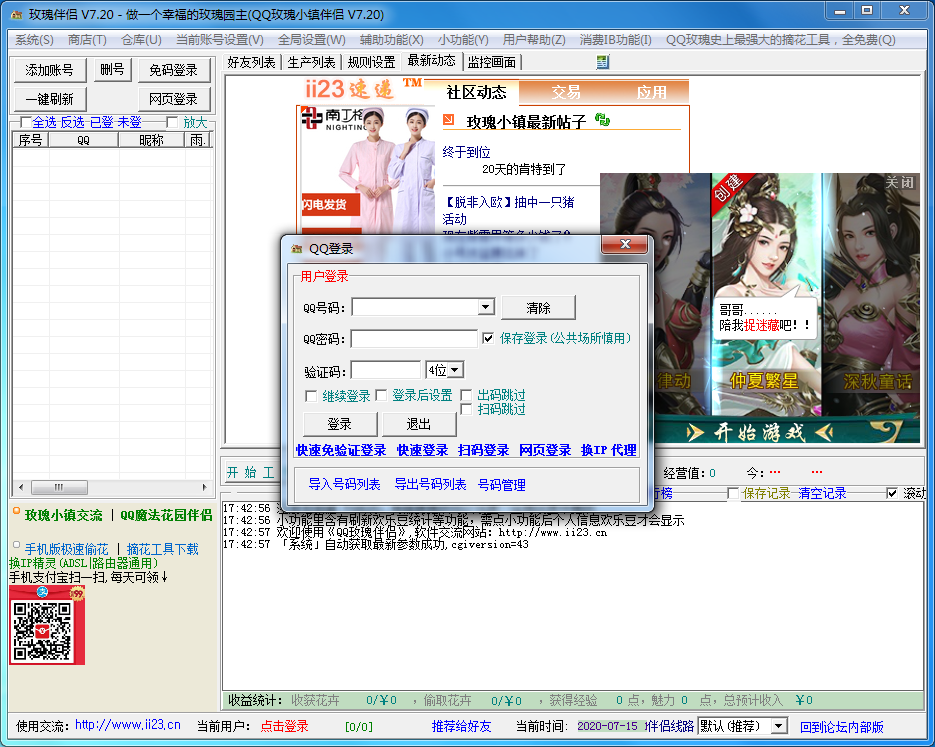Click into the QQ密码 input field
The image size is (935, 747).
(x=414, y=339)
